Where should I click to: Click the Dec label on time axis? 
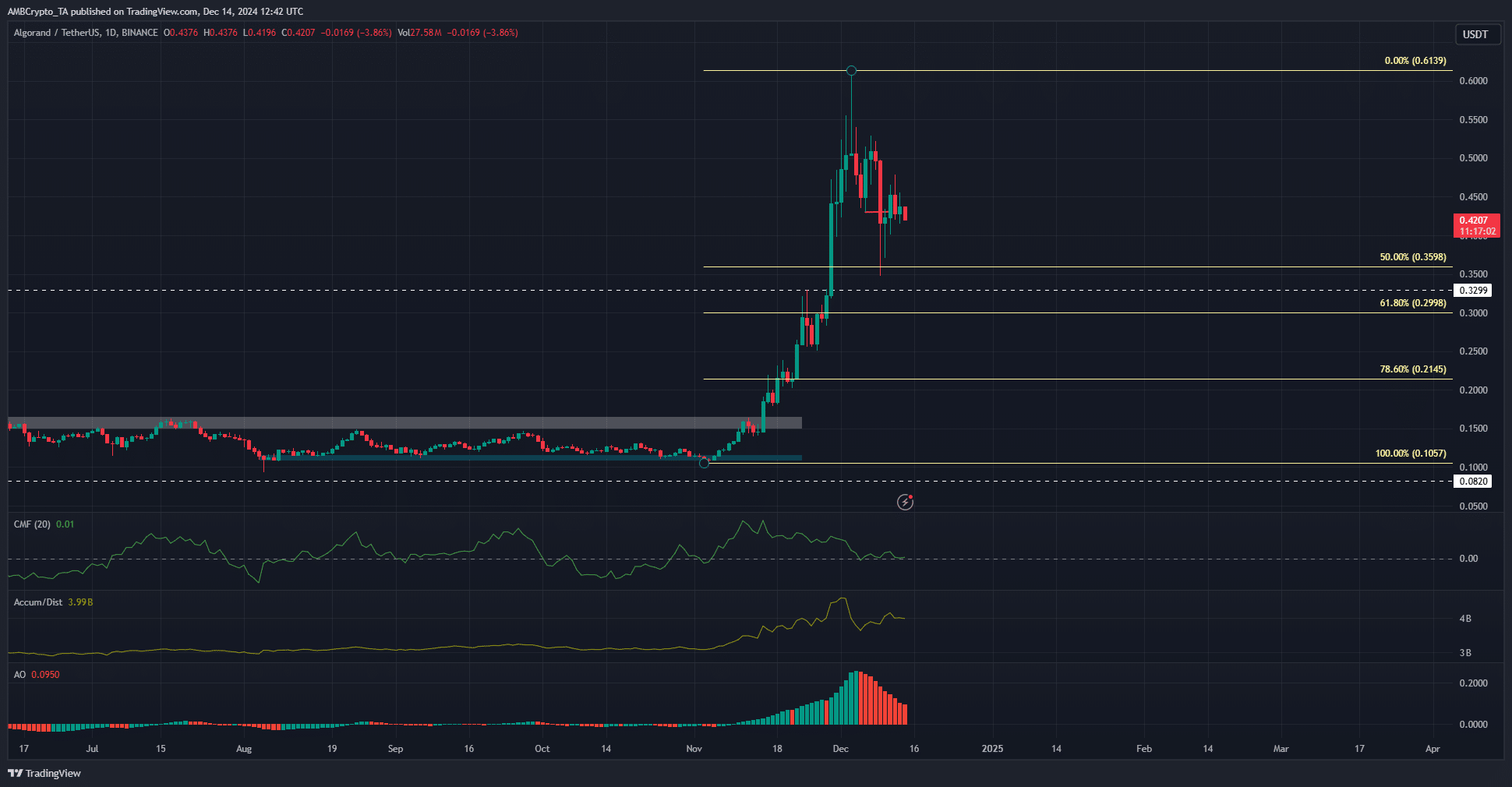[840, 749]
